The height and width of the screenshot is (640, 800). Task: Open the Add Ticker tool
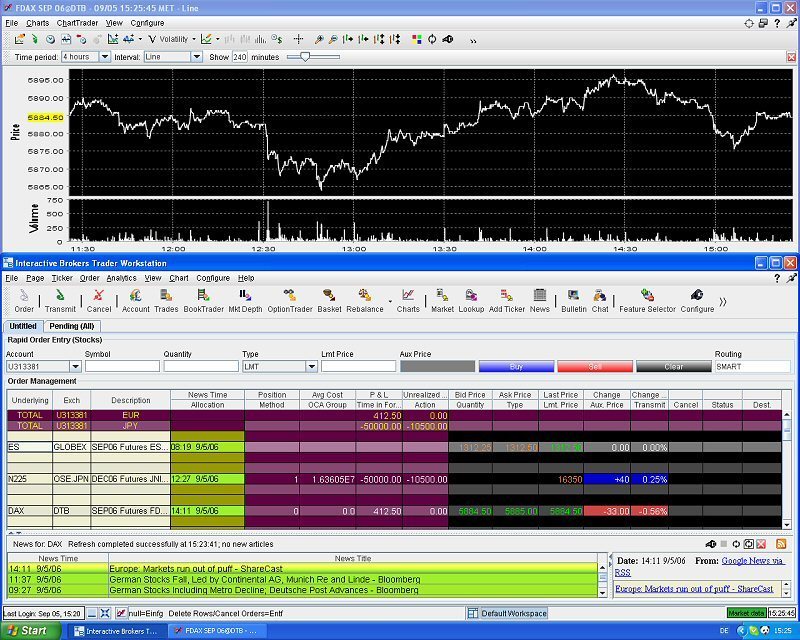tap(504, 296)
